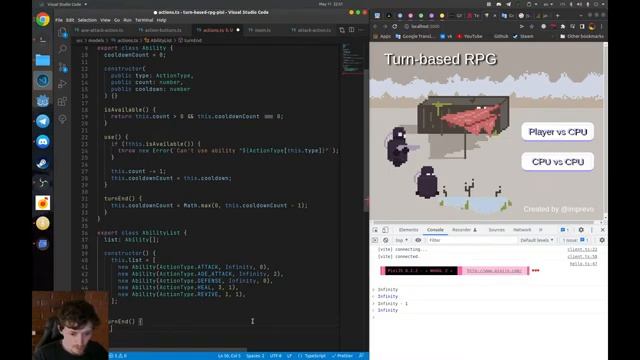The image size is (640, 360).
Task: Expand the Infinity - 1 console entry
Action: point(374,303)
